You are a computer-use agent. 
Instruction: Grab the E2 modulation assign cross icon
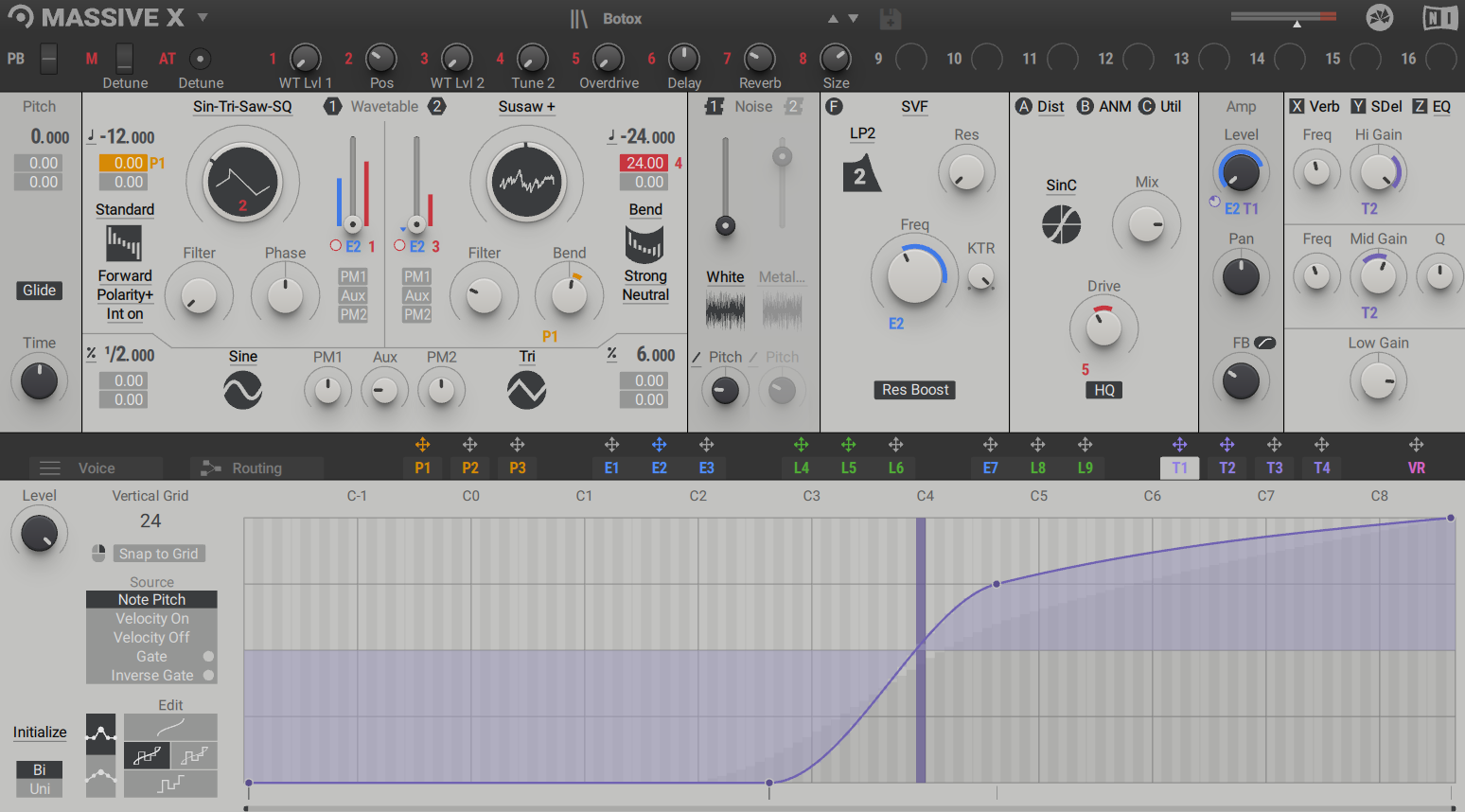coord(660,445)
